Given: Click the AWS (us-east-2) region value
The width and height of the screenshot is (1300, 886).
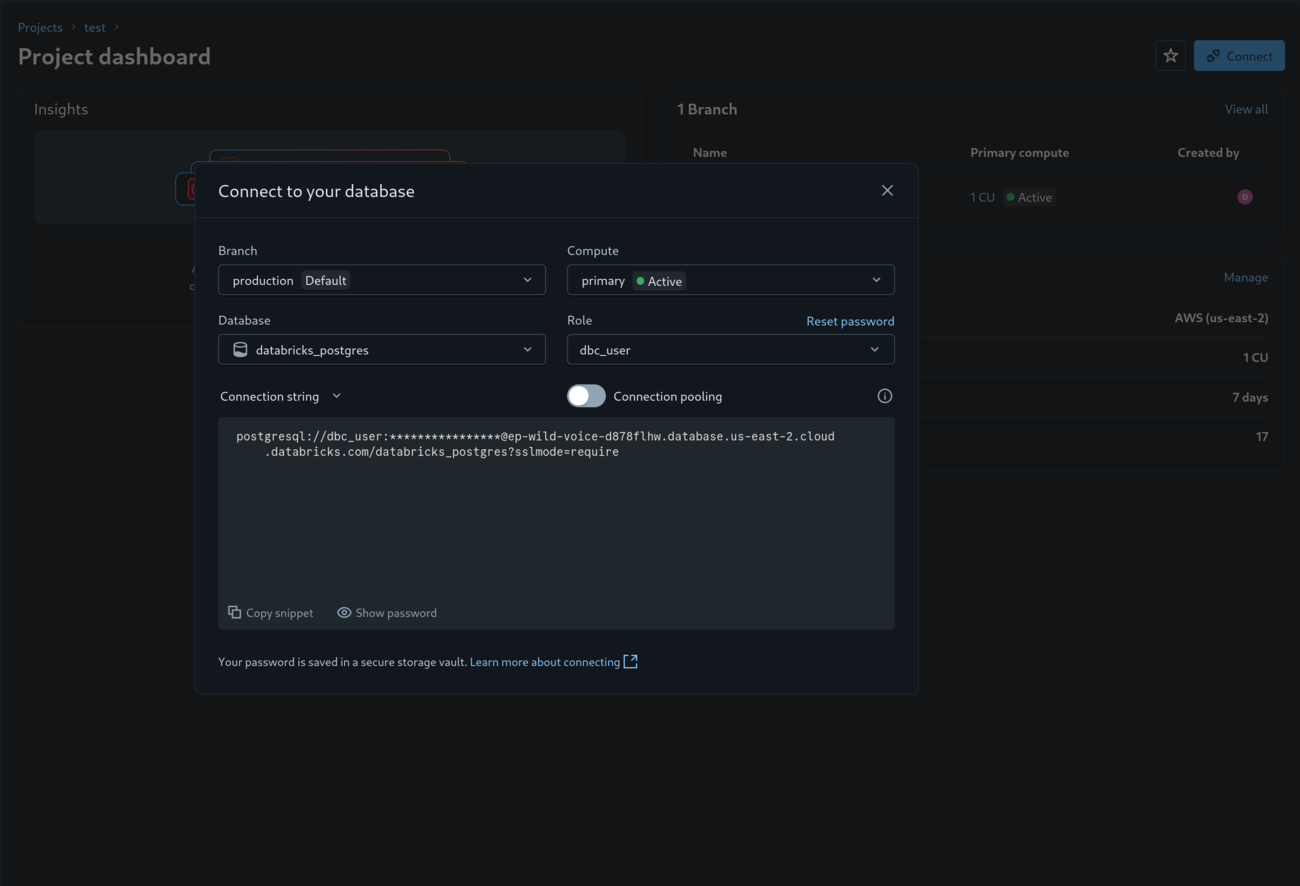Looking at the screenshot, I should pos(1221,318).
